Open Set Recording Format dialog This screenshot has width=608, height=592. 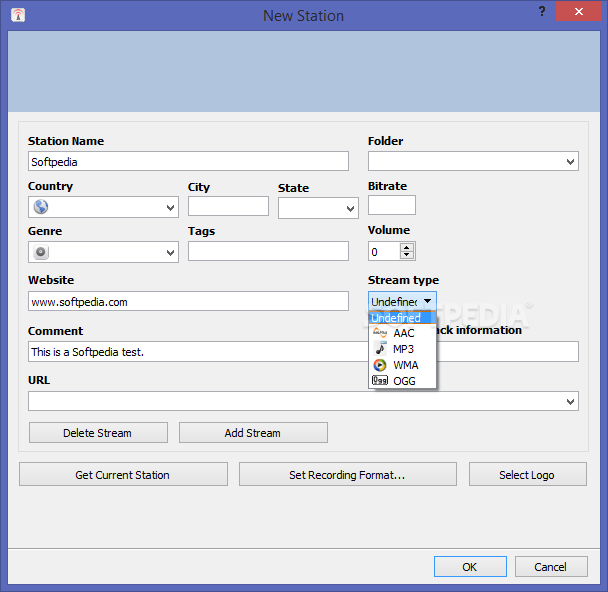347,474
